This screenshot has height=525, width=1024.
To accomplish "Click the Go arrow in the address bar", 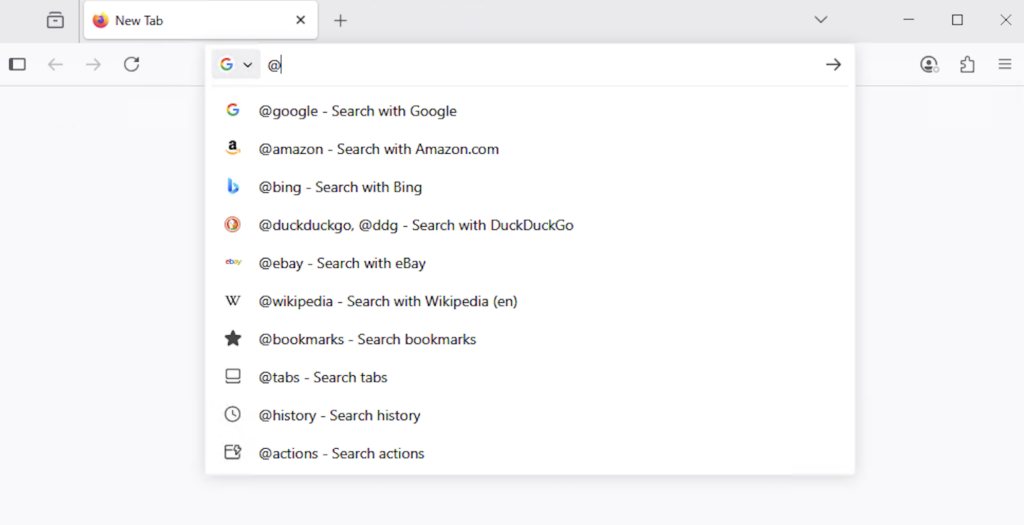I will point(833,64).
